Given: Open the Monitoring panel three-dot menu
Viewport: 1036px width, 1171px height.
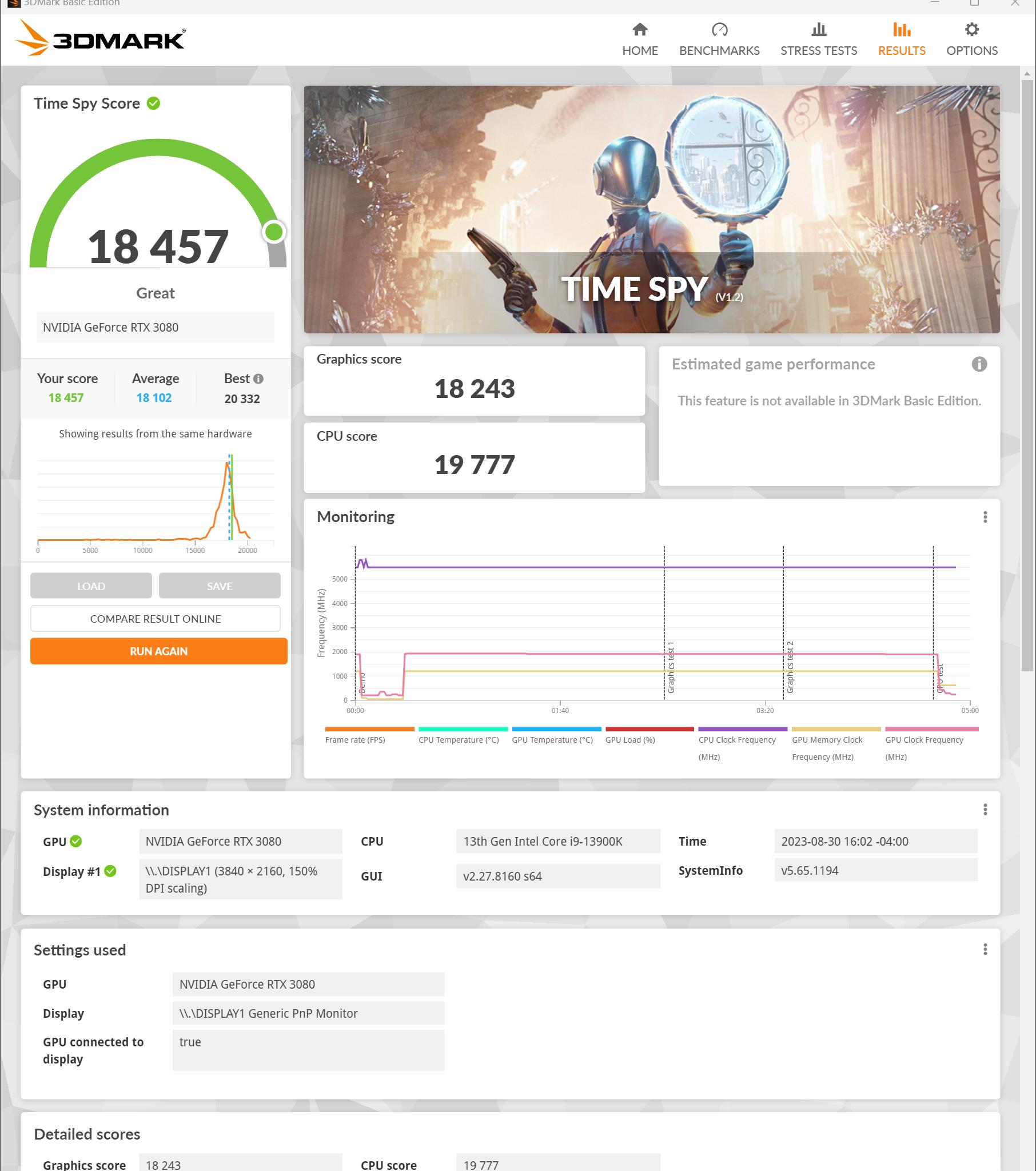Looking at the screenshot, I should pyautogui.click(x=985, y=517).
